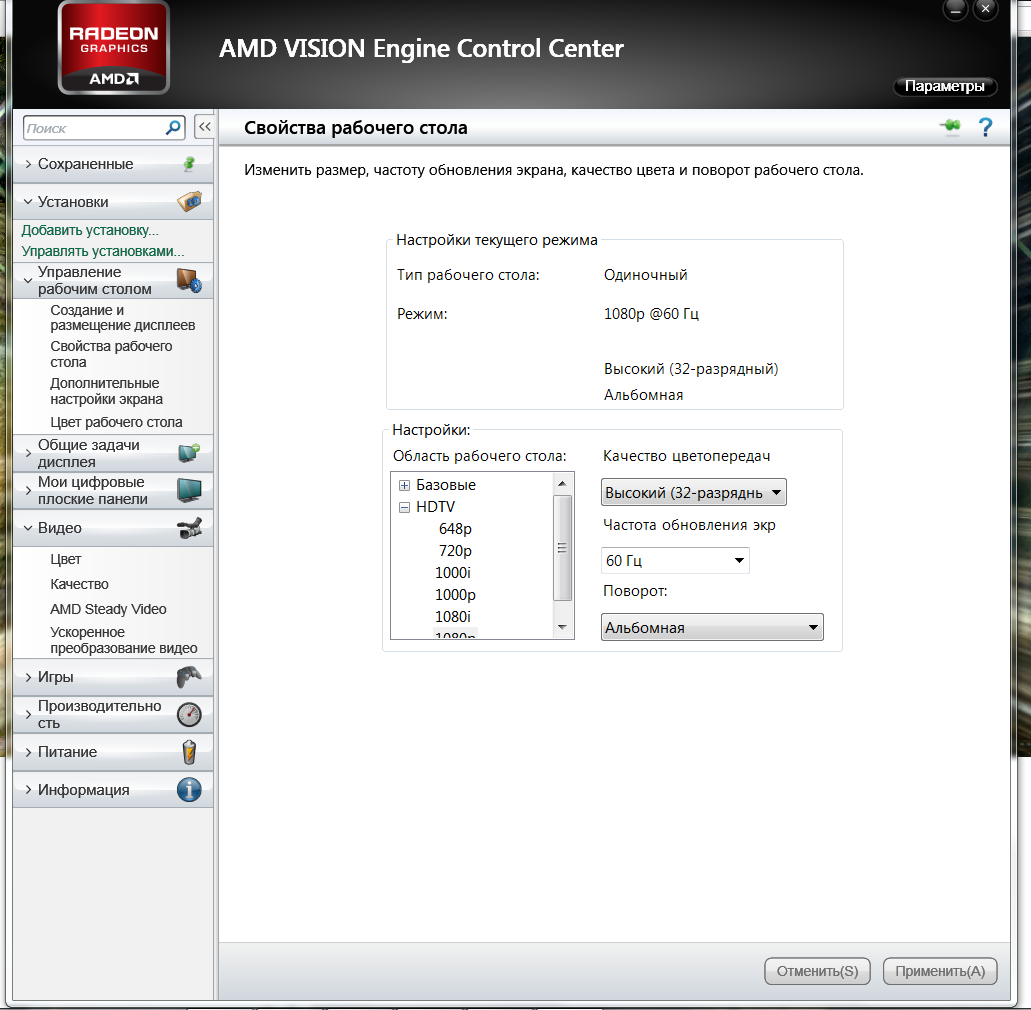
Task: Open Свойства рабочего стола page
Action: tap(111, 354)
